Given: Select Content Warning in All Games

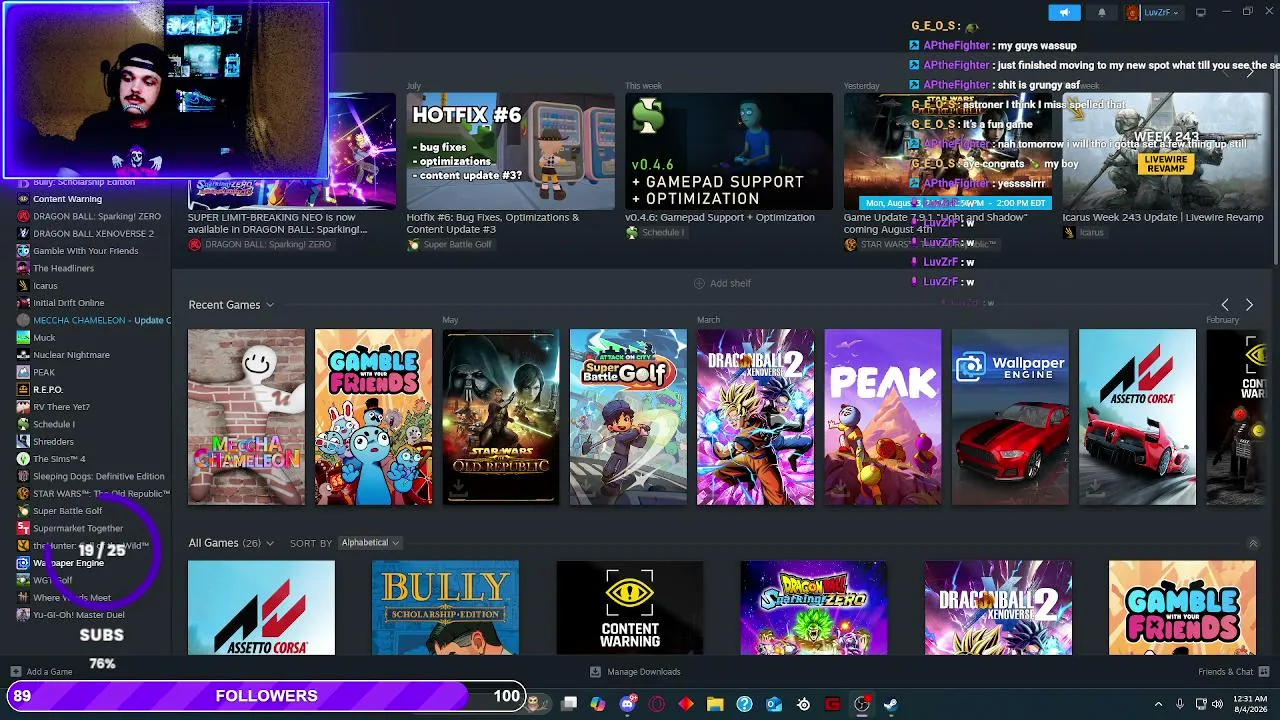Looking at the screenshot, I should pyautogui.click(x=630, y=608).
